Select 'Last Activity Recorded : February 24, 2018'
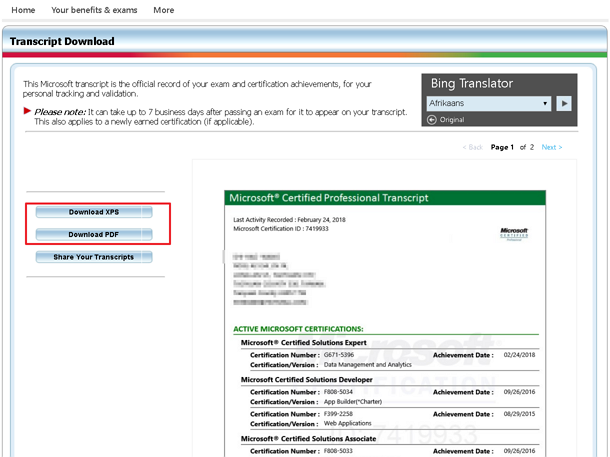610x457 pixels. pos(289,219)
